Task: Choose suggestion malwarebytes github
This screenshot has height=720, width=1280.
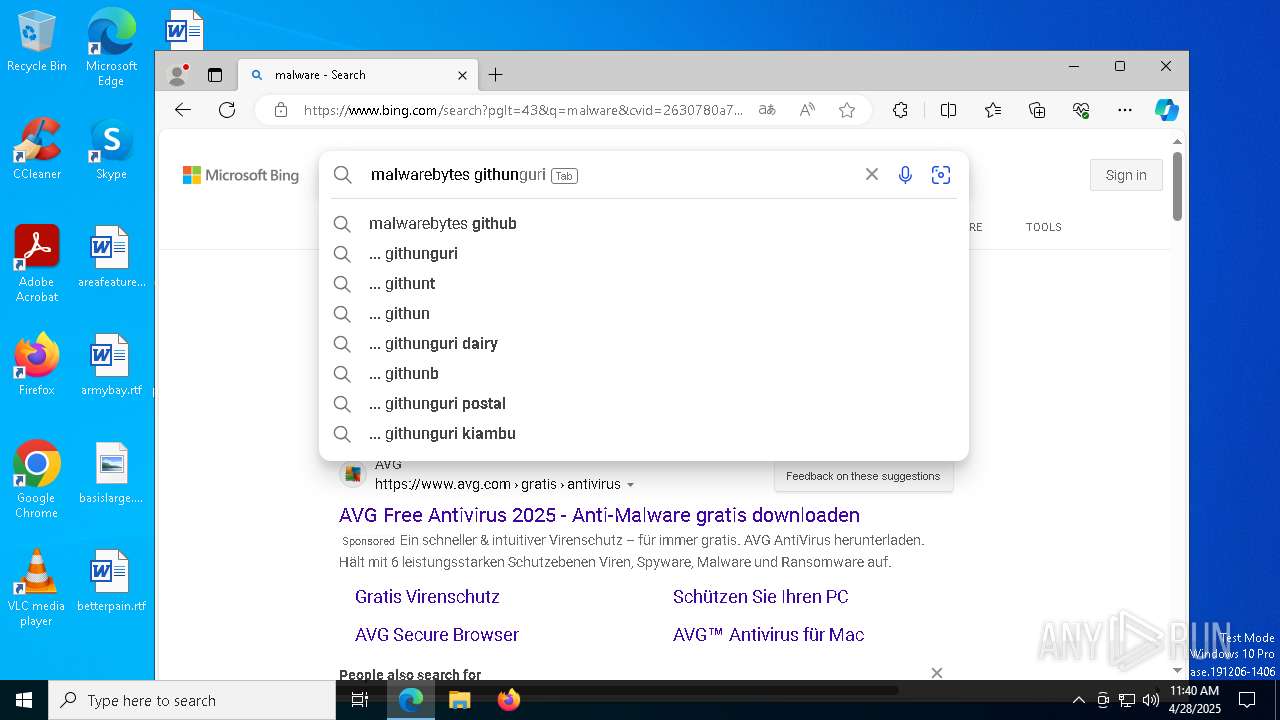Action: pyautogui.click(x=644, y=224)
